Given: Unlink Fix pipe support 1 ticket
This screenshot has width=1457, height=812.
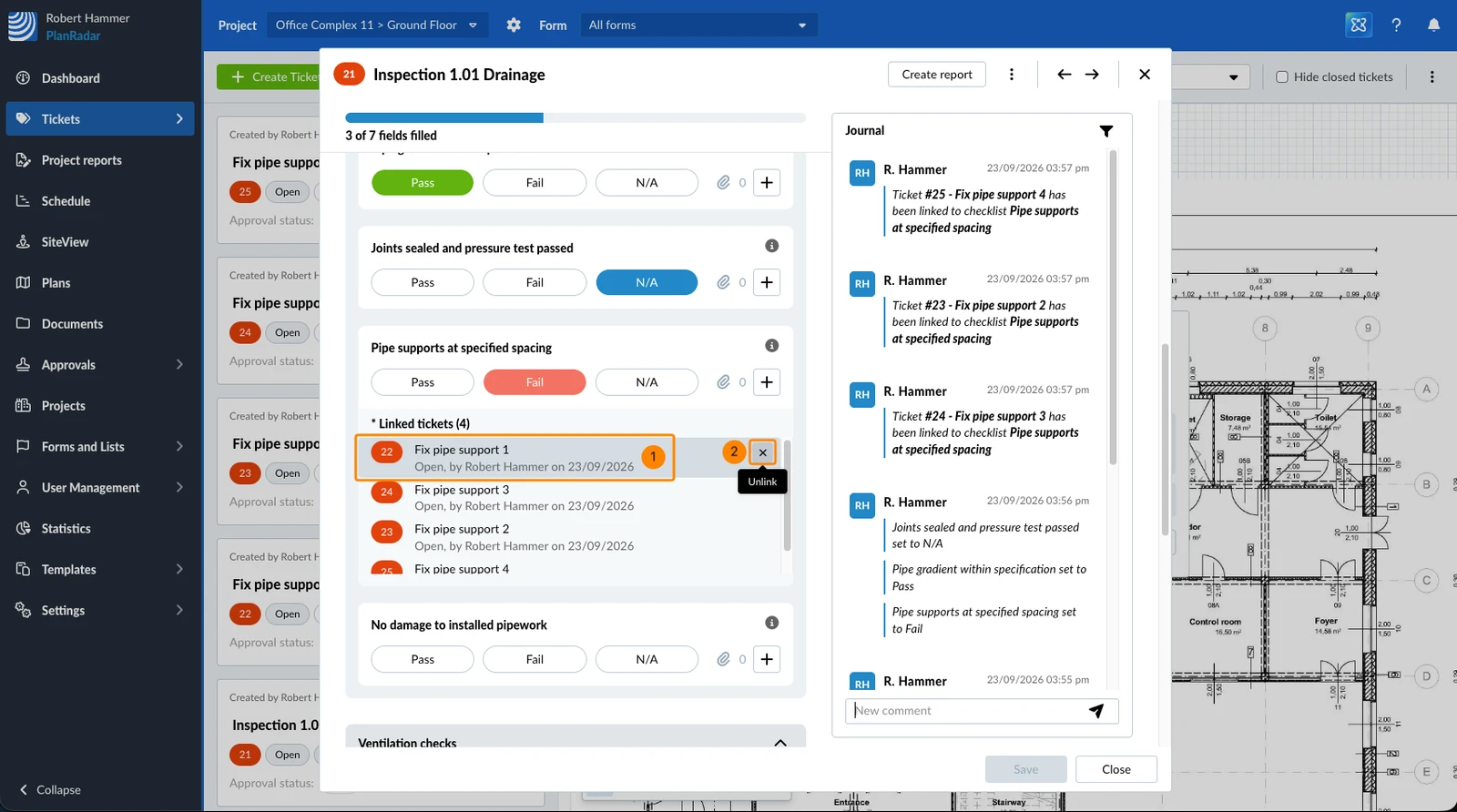Looking at the screenshot, I should 763,452.
